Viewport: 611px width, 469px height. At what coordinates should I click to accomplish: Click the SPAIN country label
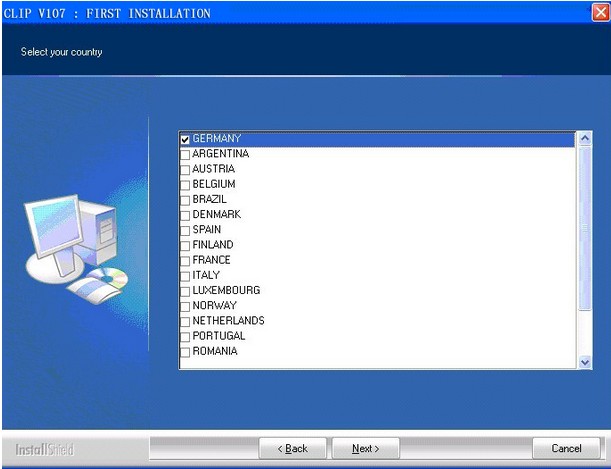coord(207,229)
